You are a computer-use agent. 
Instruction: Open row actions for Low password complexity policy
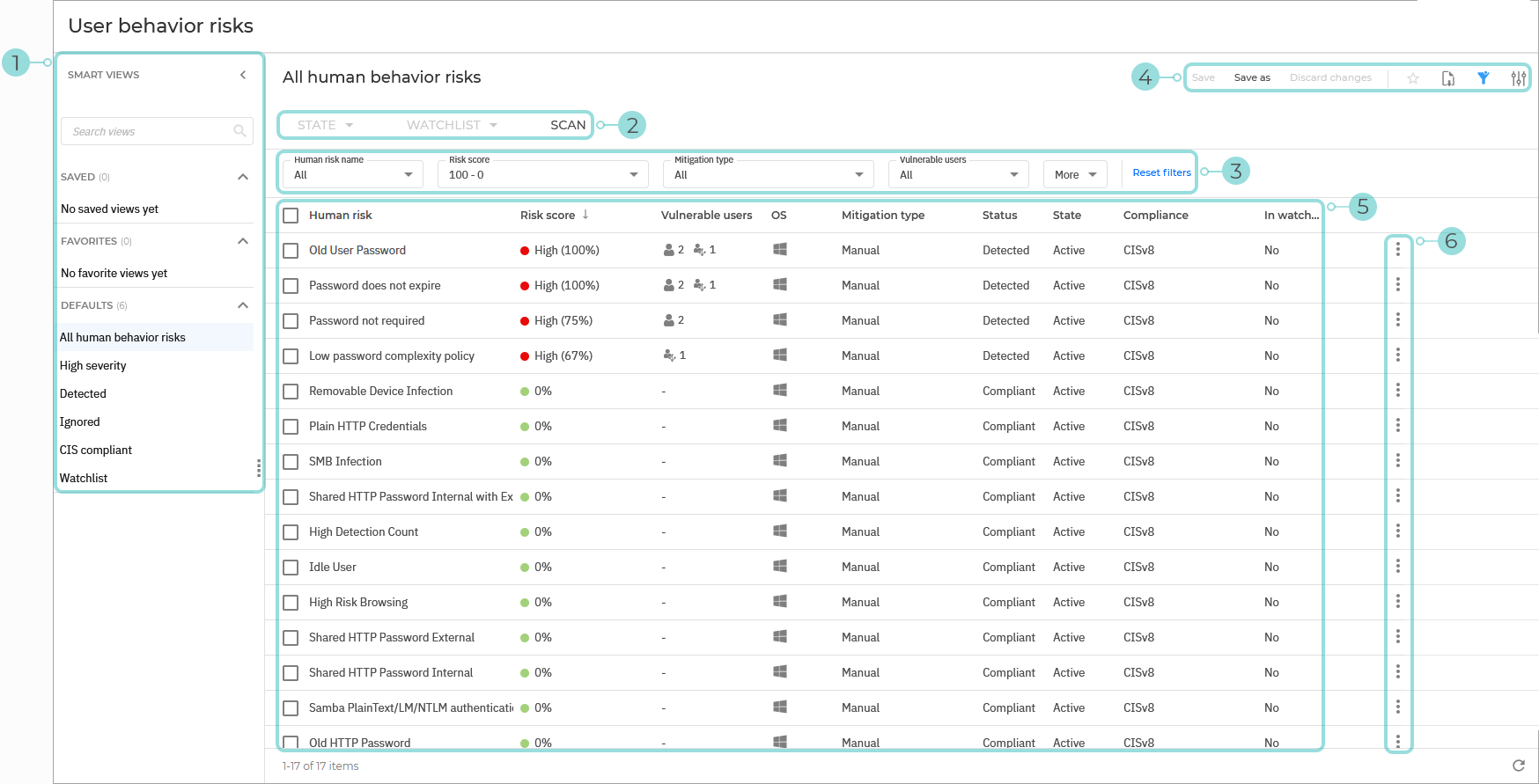coord(1398,355)
